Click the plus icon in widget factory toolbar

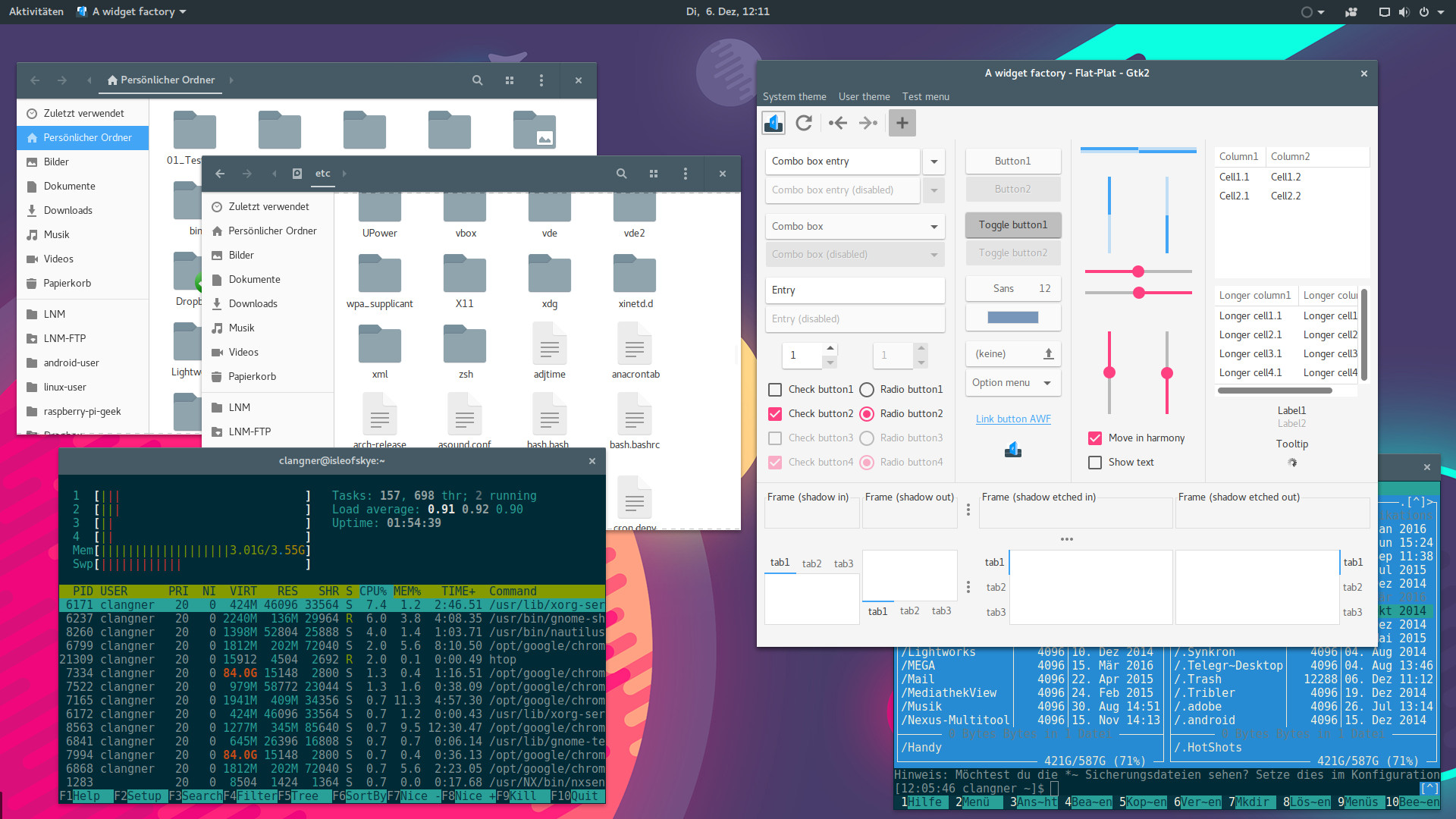(902, 123)
